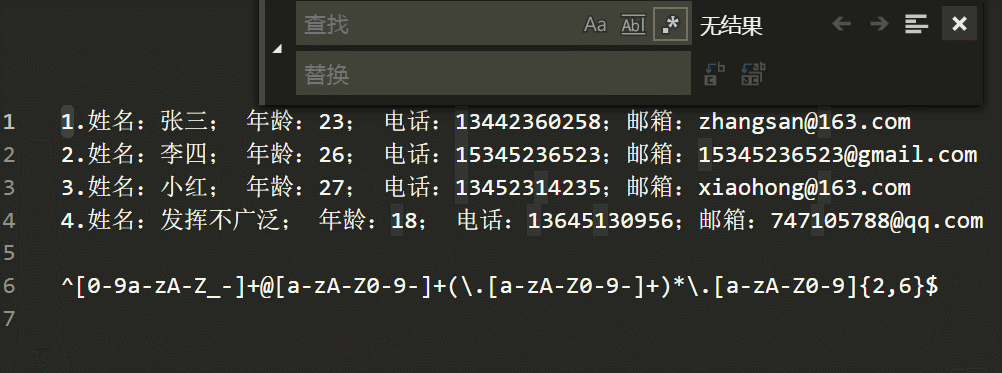
Task: Replace all matches icon
Action: (753, 74)
